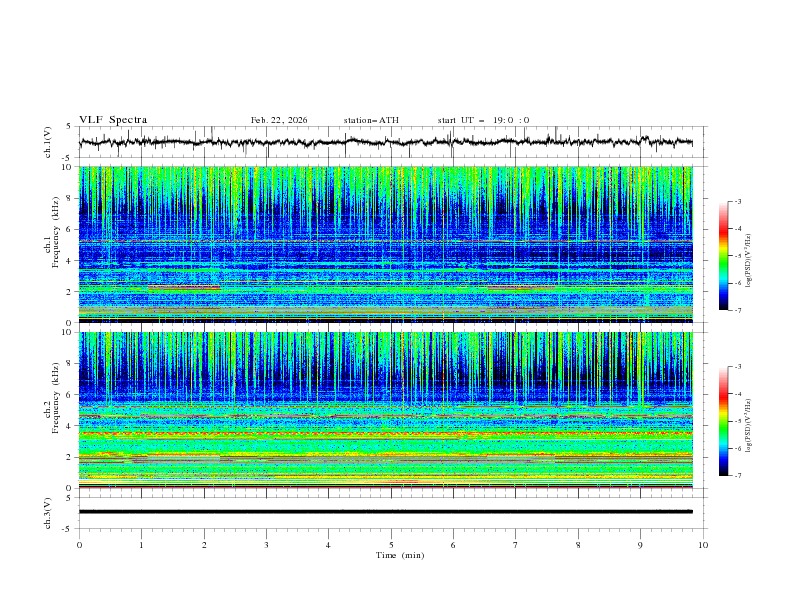This screenshot has width=792, height=612.
Task: Click inside the ch.2 spectrogram panel
Action: coord(386,410)
